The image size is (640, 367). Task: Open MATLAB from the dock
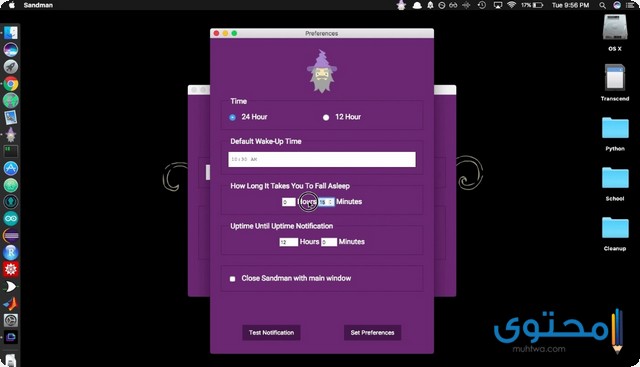[11, 303]
